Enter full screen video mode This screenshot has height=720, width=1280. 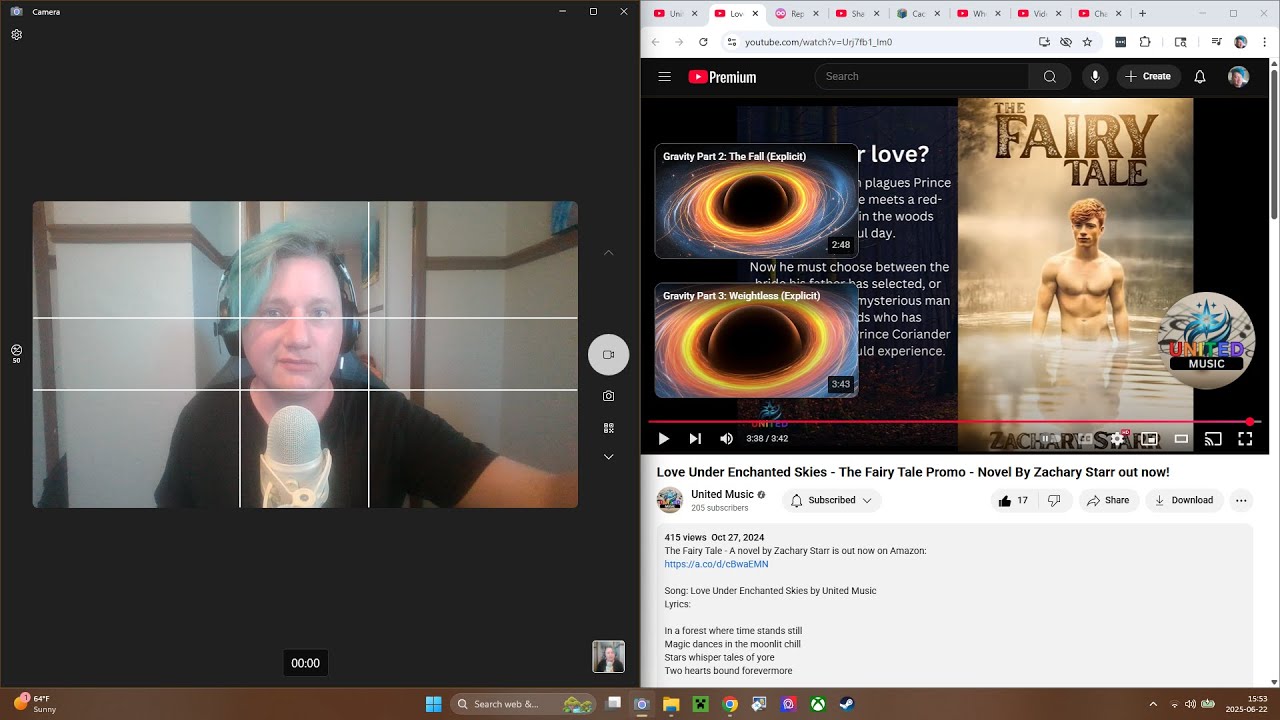click(x=1245, y=438)
